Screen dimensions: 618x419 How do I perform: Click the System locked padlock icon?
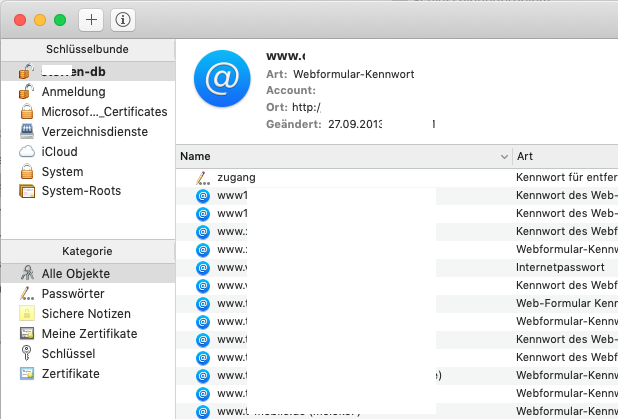(x=27, y=171)
